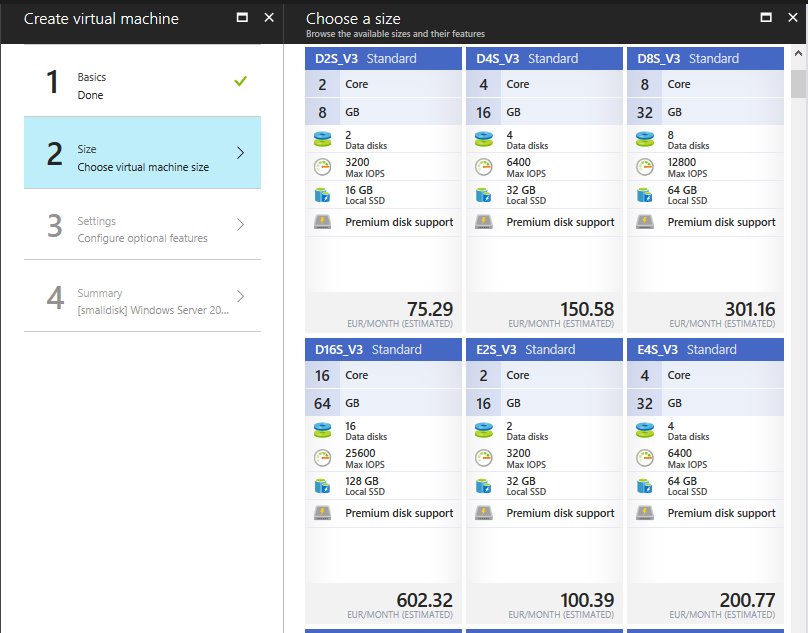Click the Local SSD icon on D8S_V3 card
This screenshot has height=633, width=808.
pos(645,195)
